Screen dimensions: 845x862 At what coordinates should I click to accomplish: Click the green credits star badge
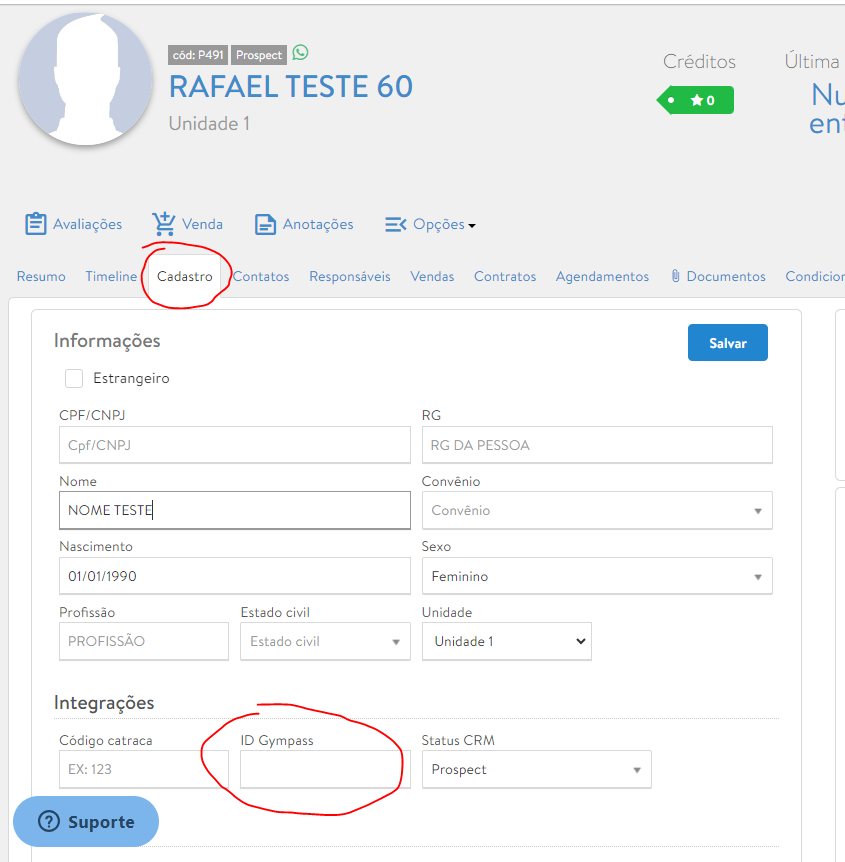pos(696,100)
